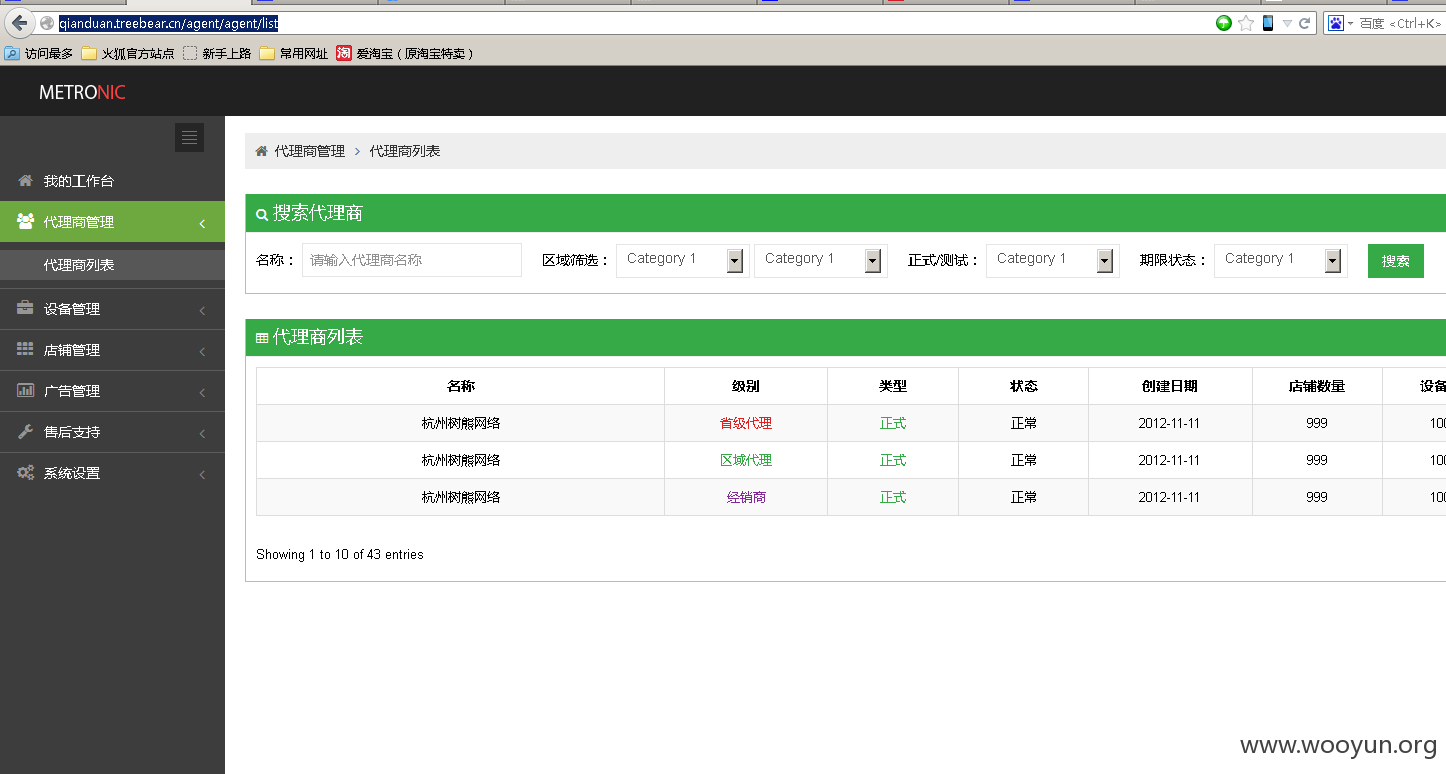Image resolution: width=1446 pixels, height=774 pixels.
Task: Click the briefcase icon beside 设备管理
Action: click(26, 308)
